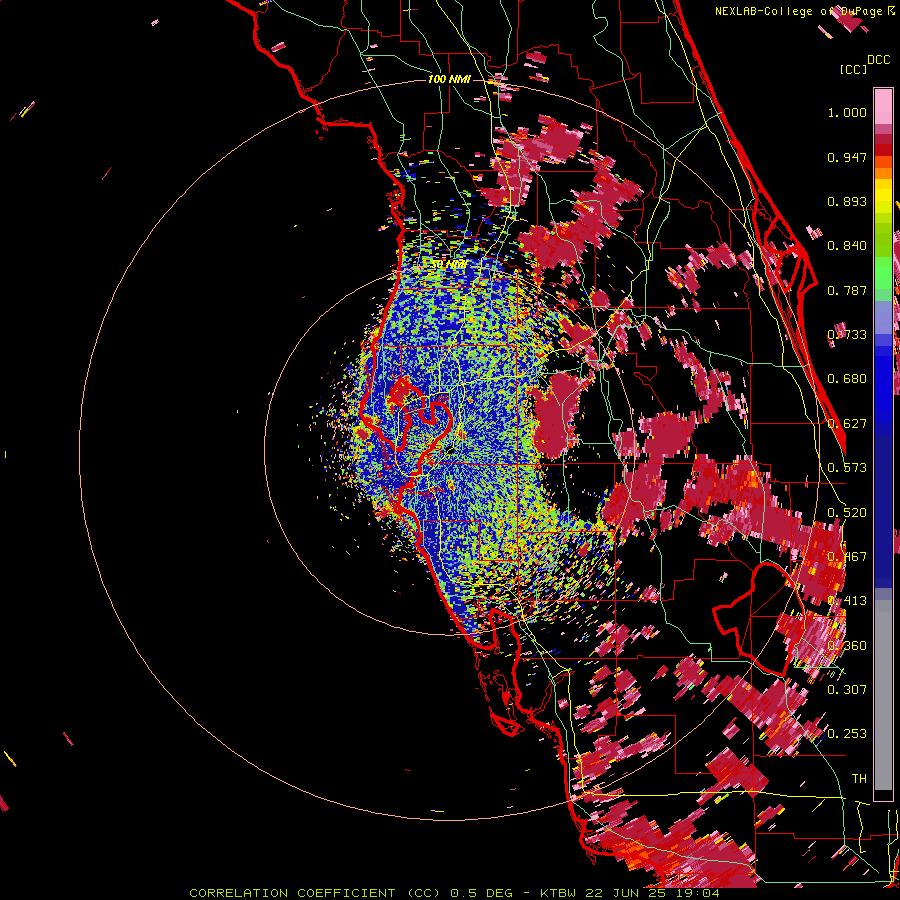900x900 pixels.
Task: Click the DCC legend heading
Action: click(x=879, y=60)
